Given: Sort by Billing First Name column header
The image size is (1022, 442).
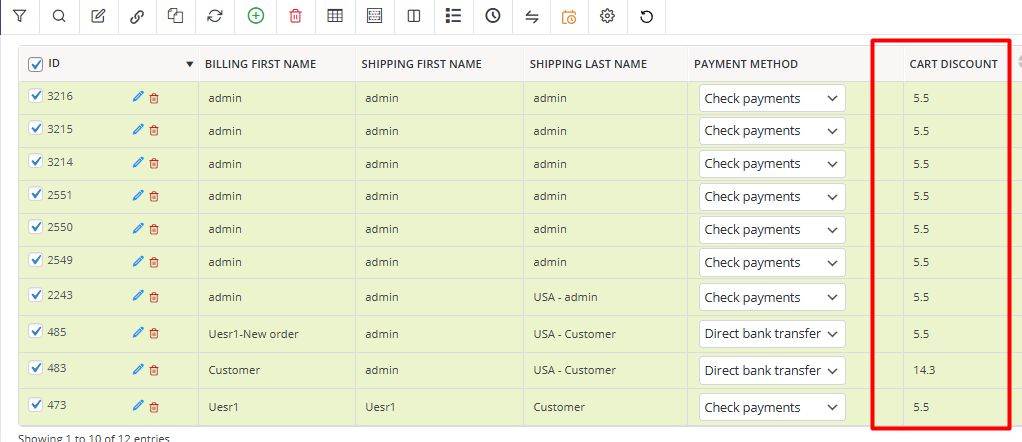Looking at the screenshot, I should [260, 64].
